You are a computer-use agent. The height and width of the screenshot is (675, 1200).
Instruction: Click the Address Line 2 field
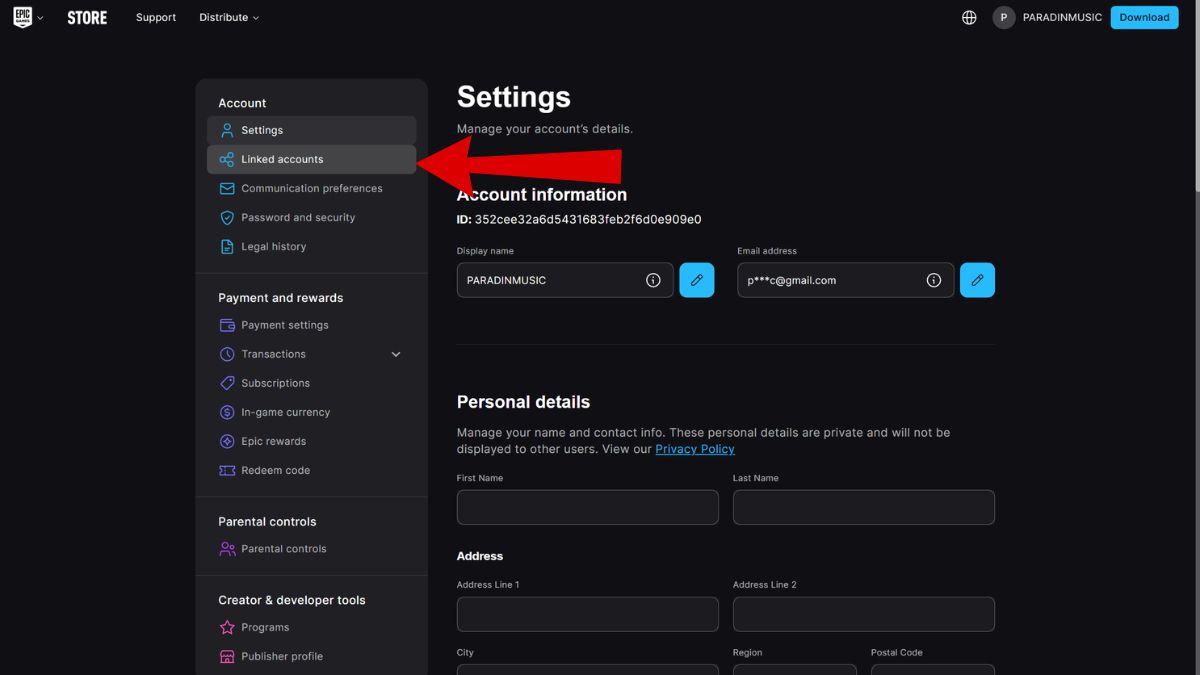864,614
